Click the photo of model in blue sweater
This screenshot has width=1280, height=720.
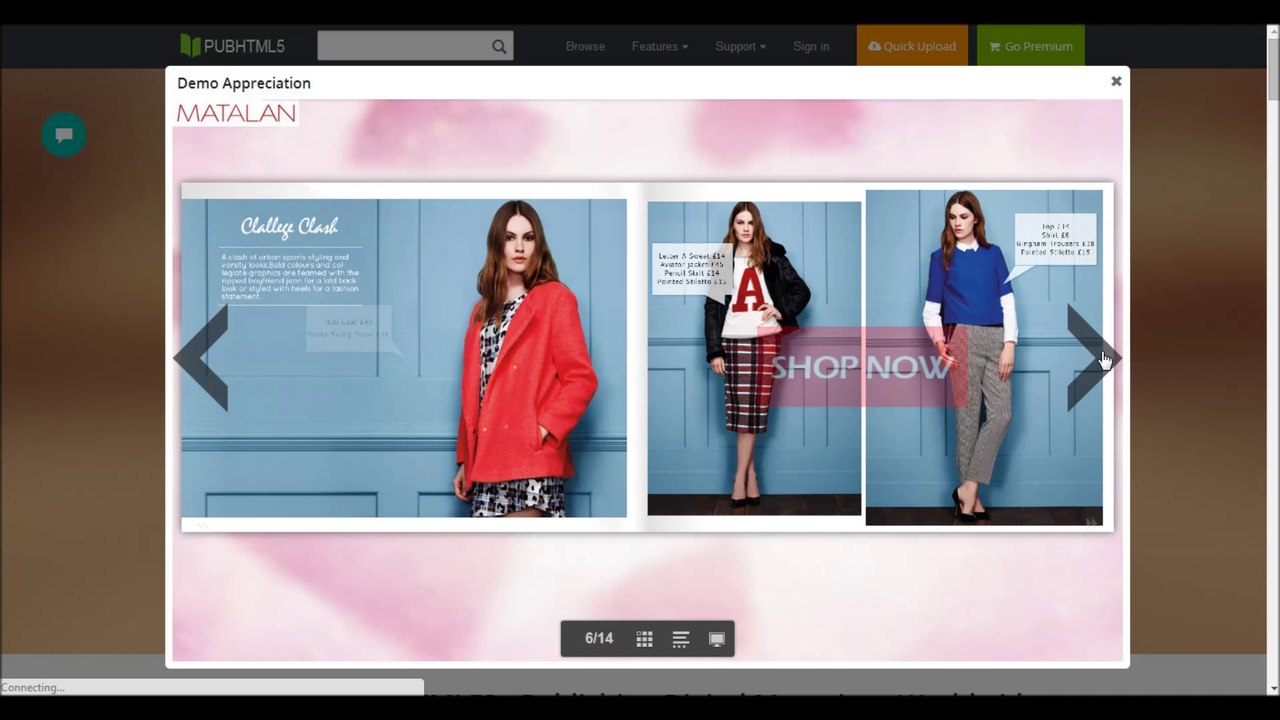point(984,357)
